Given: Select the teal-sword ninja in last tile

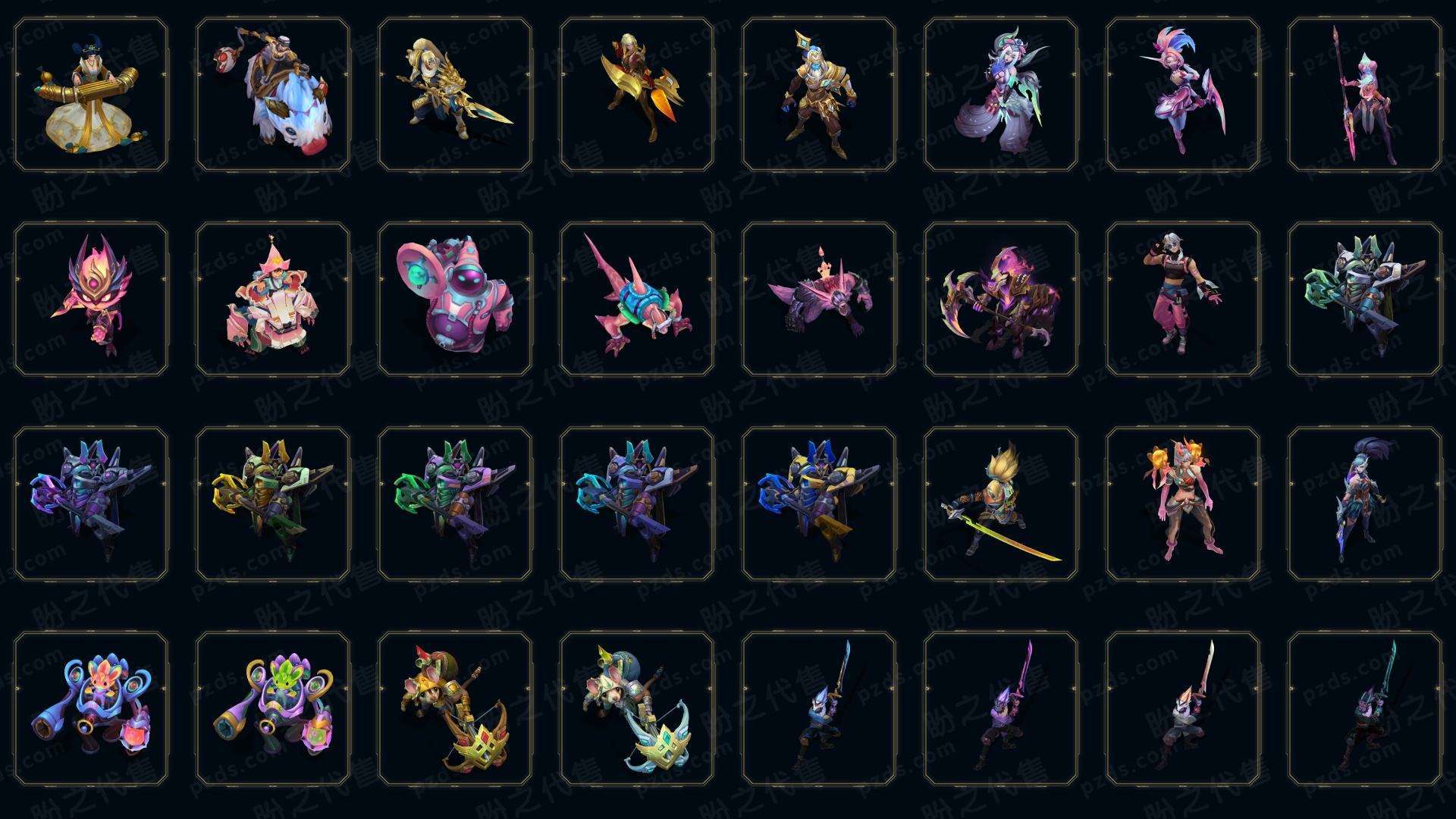Looking at the screenshot, I should click(x=1365, y=708).
